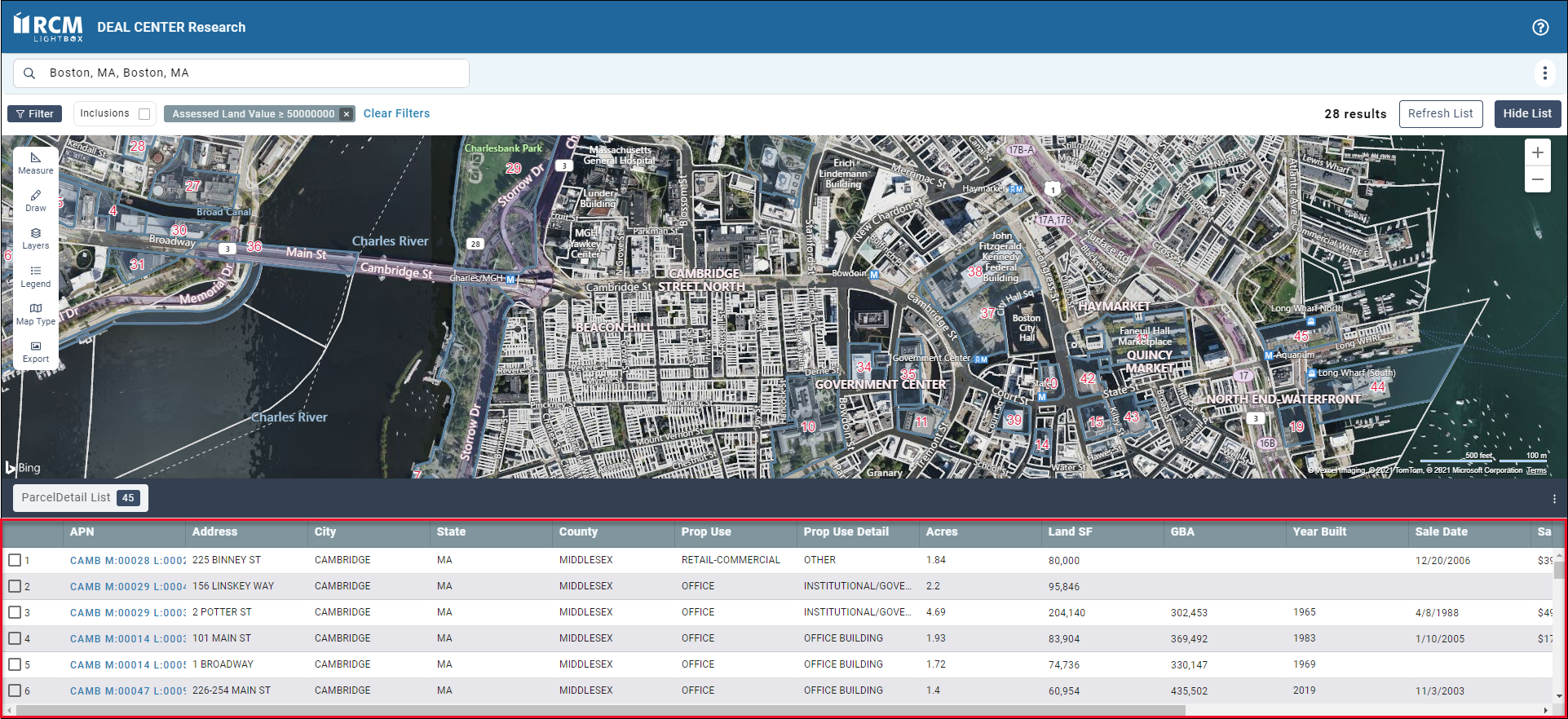Activate the Draw tool
The height and width of the screenshot is (719, 1568).
[x=35, y=201]
